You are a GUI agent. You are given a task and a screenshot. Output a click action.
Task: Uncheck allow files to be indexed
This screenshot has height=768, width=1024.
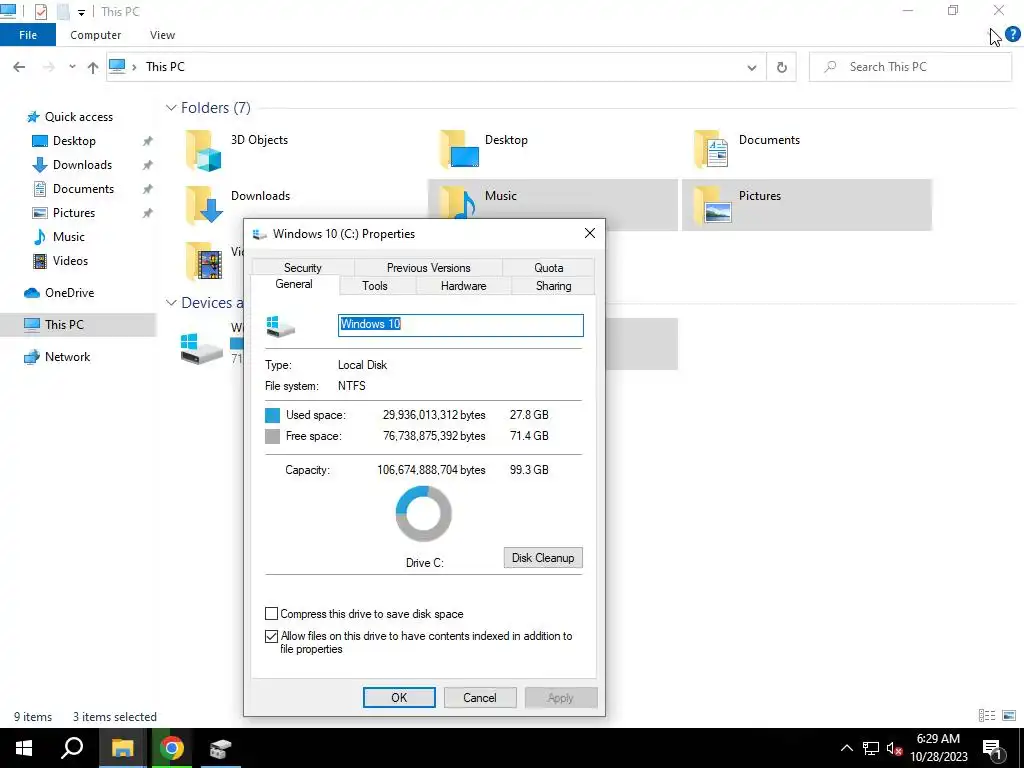[271, 636]
